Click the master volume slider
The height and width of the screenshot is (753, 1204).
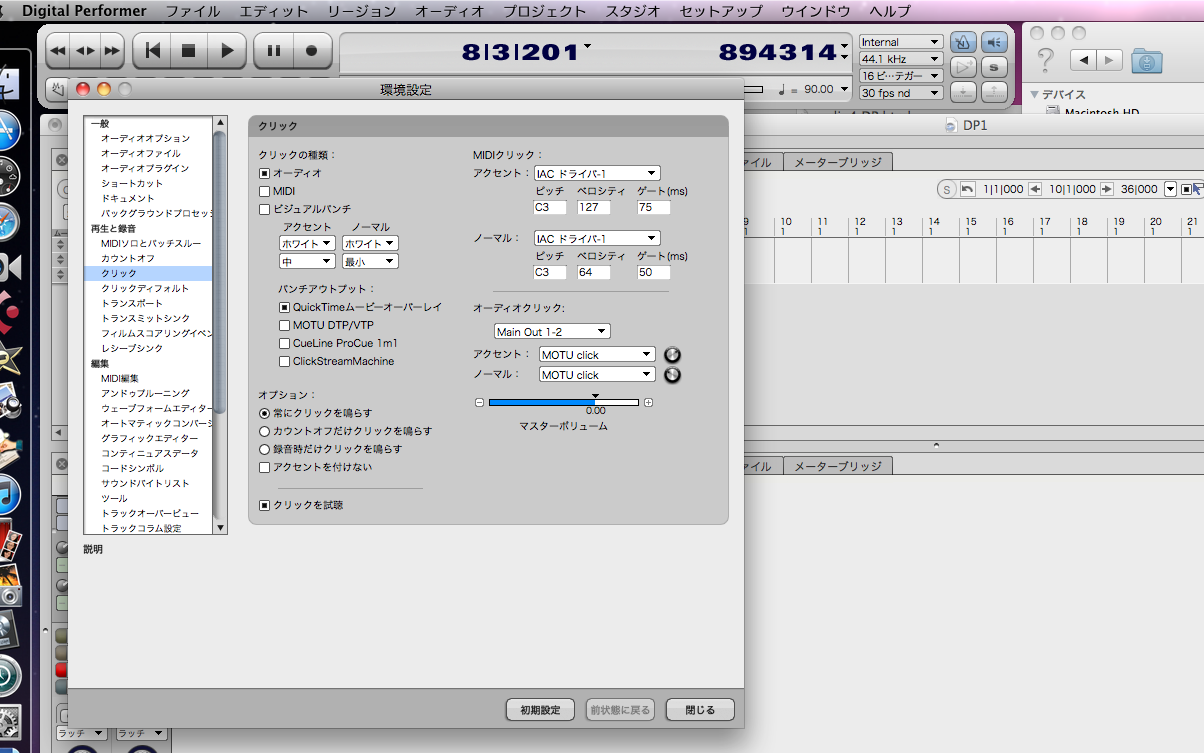(x=563, y=402)
